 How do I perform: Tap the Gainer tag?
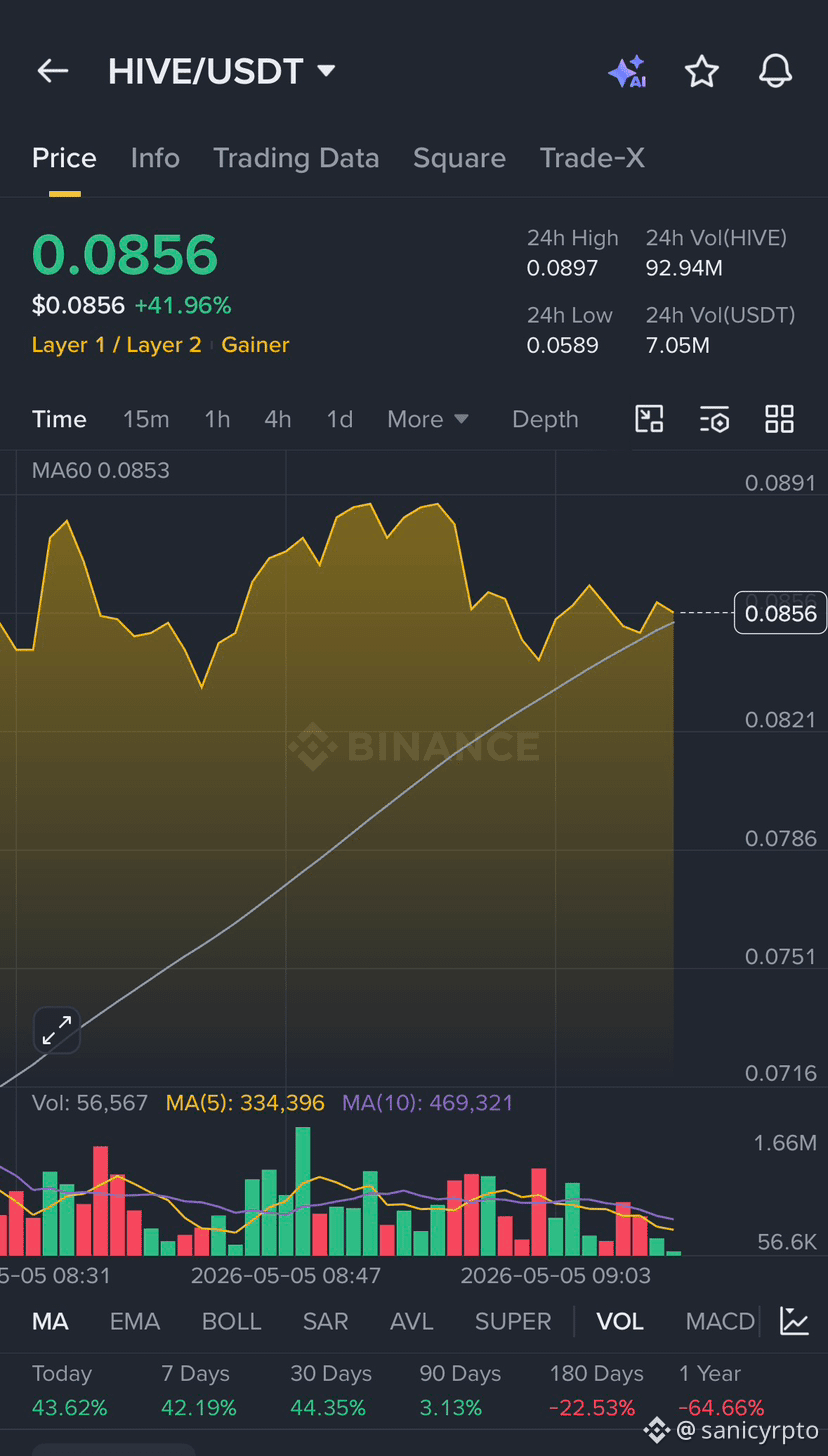tap(255, 345)
